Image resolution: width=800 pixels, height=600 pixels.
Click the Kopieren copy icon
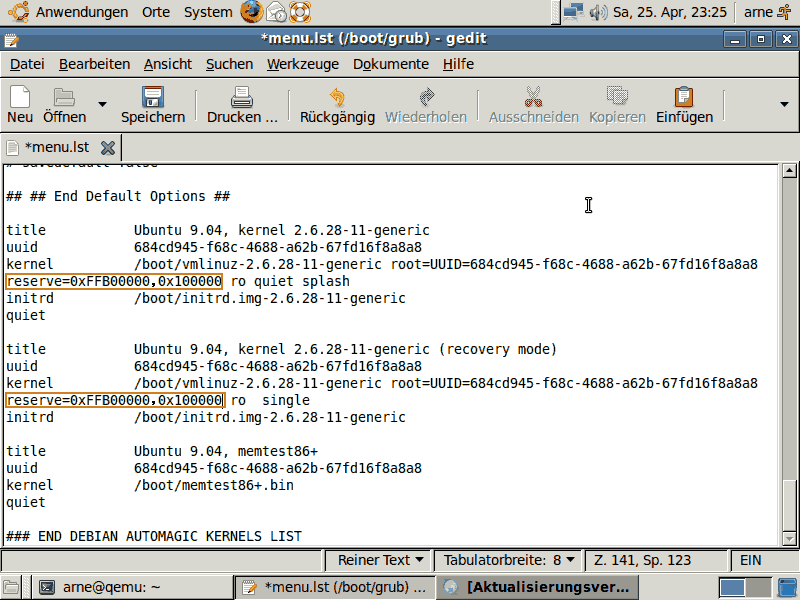[617, 97]
